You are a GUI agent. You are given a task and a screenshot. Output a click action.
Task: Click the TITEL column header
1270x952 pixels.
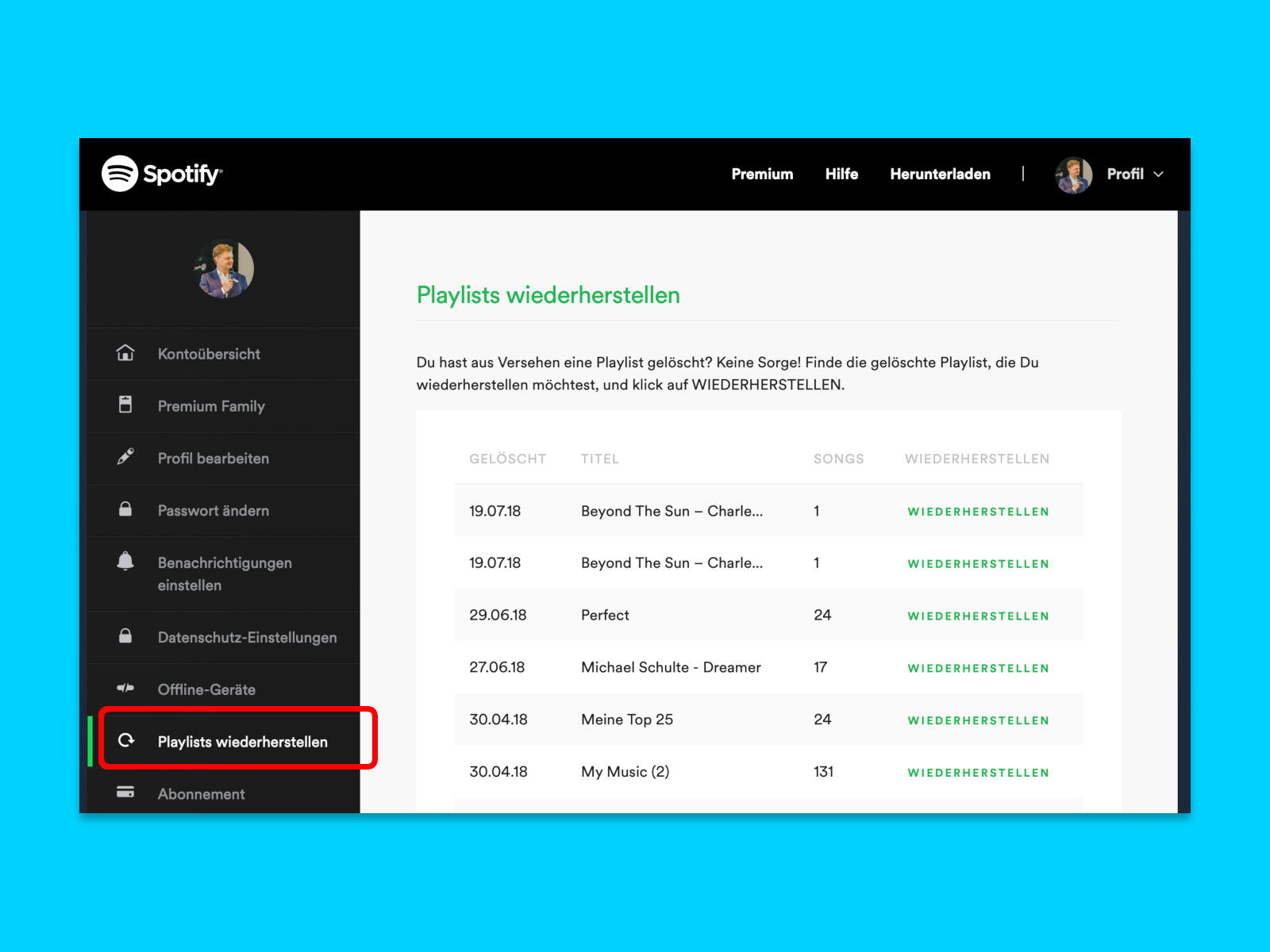pyautogui.click(x=600, y=459)
